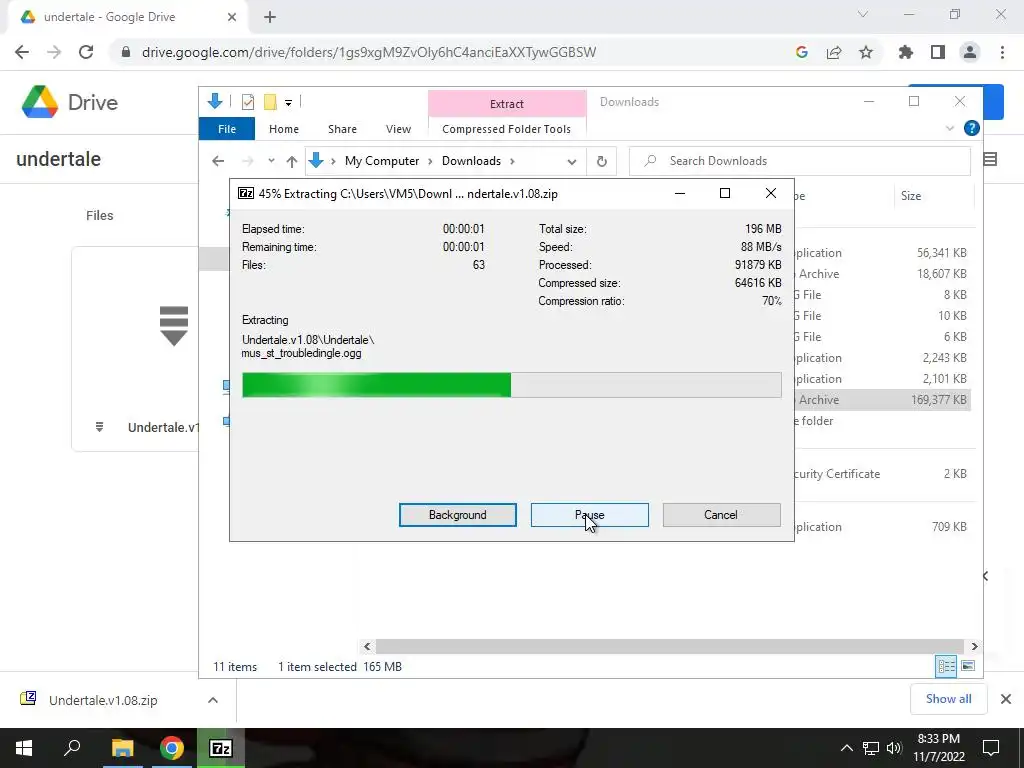The width and height of the screenshot is (1024, 768).
Task: Switch to Details view layout icon
Action: (x=946, y=666)
